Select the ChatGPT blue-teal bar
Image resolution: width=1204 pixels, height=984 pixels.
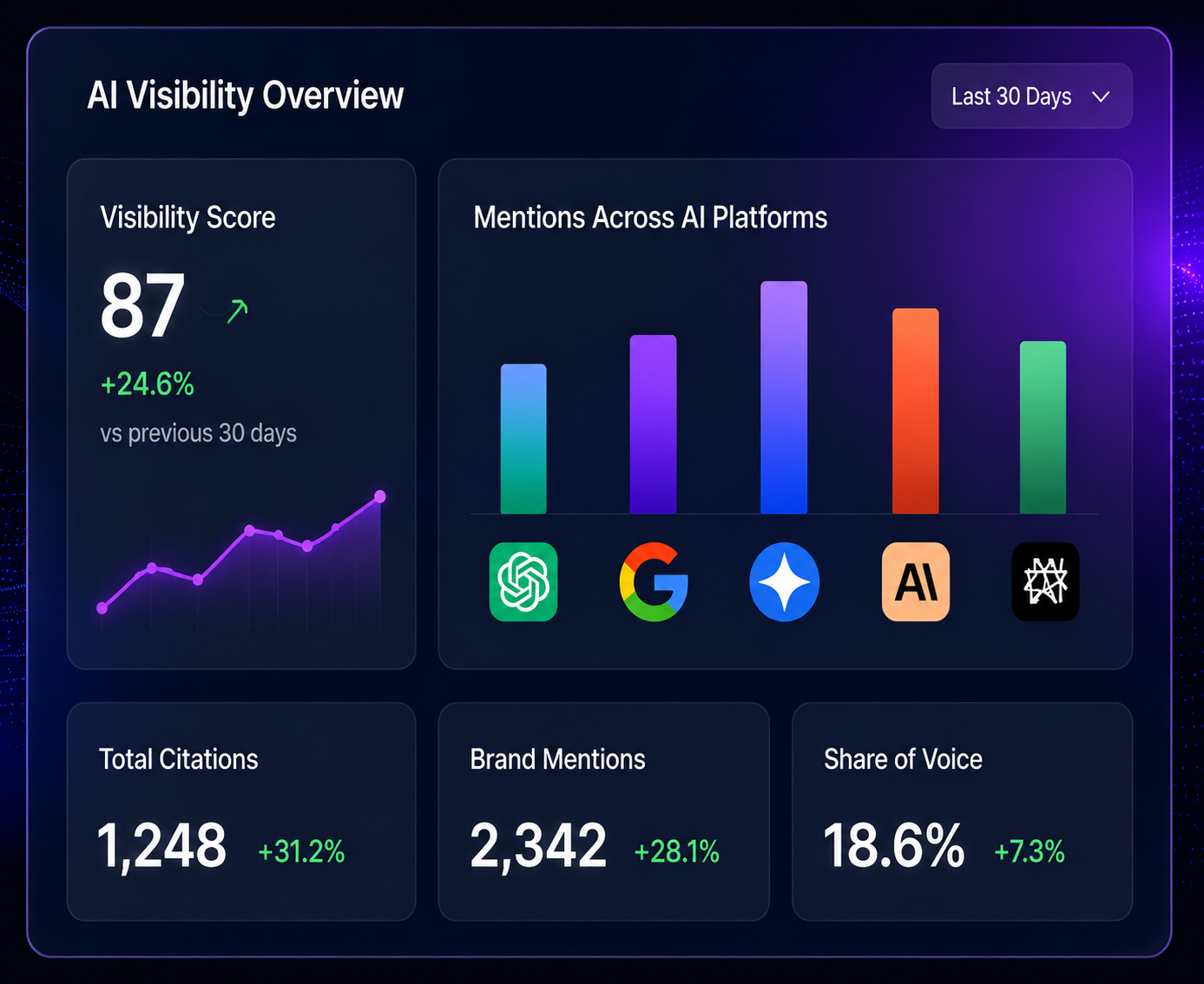tap(523, 439)
